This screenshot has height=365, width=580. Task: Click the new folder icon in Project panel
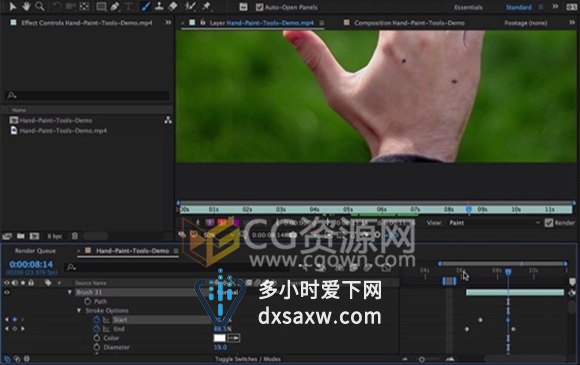[21, 236]
